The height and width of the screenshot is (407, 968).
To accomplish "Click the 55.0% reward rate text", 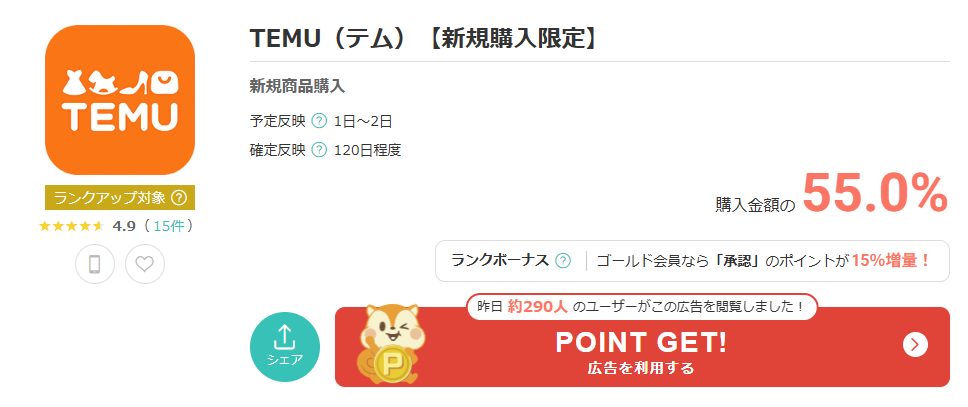I will (874, 194).
